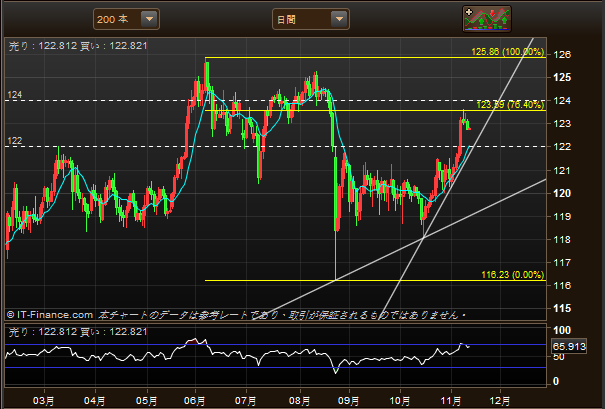Click the 123.39 (76.40%) Fibonacci label
Image resolution: width=605 pixels, height=409 pixels.
[510, 105]
